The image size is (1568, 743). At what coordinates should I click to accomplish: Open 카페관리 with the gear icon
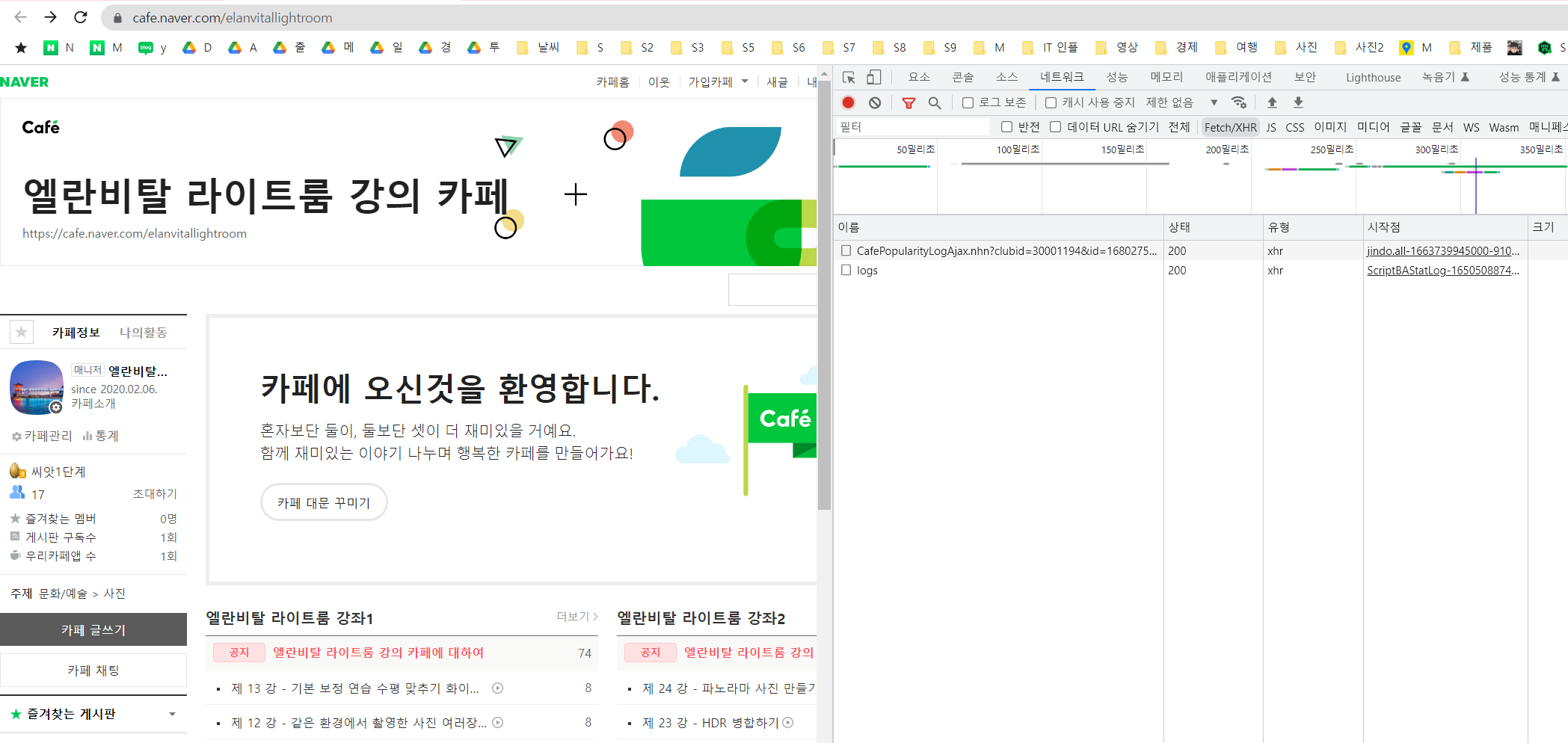(x=42, y=436)
